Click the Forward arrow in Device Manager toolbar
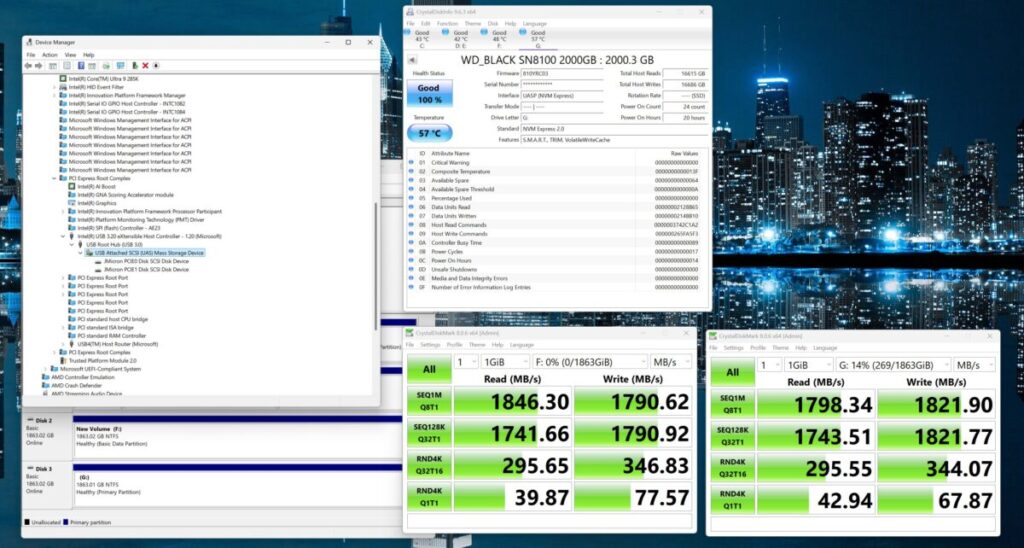This screenshot has width=1024, height=548. click(37, 65)
